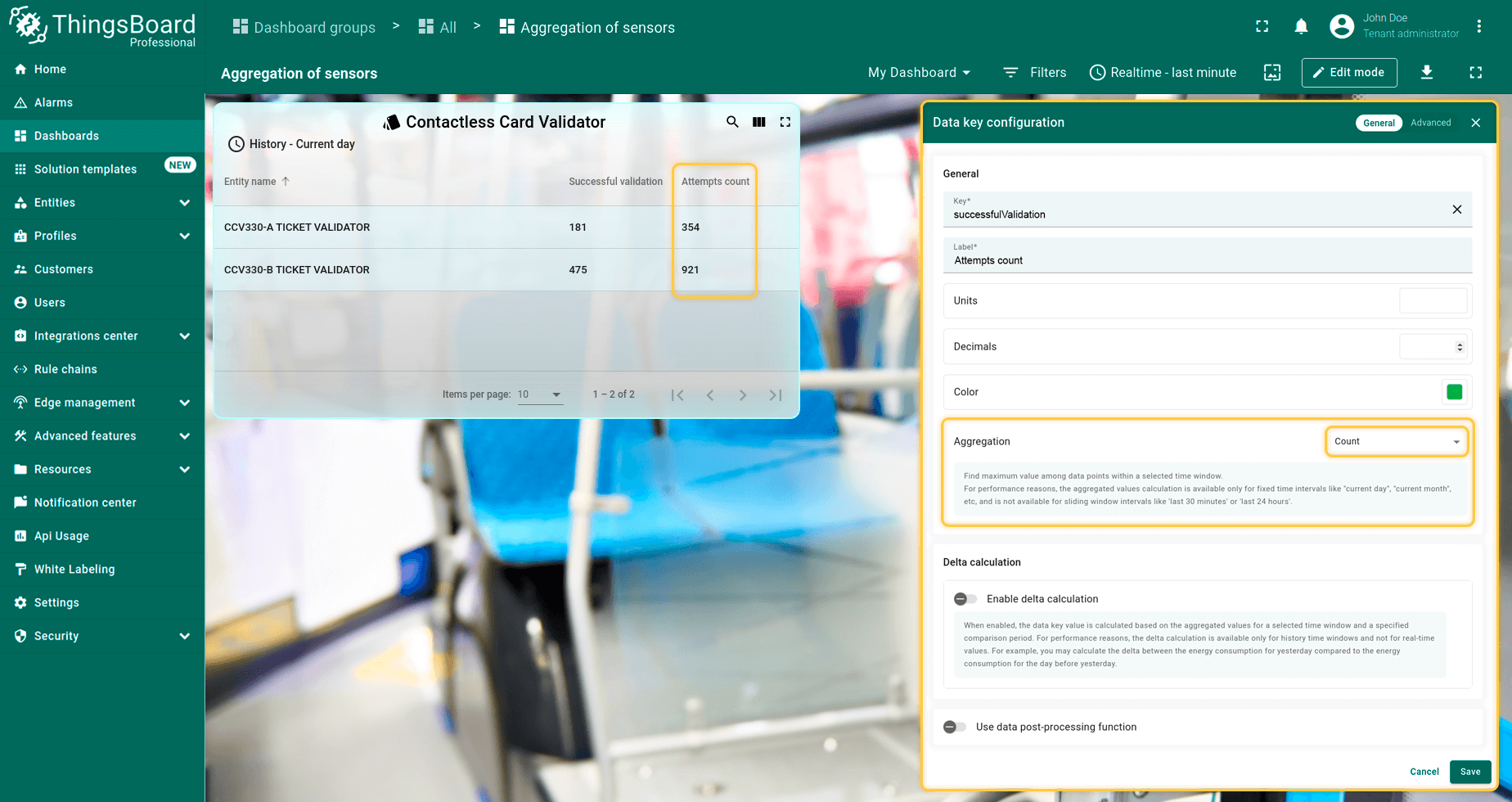The height and width of the screenshot is (802, 1512).
Task: Open the user menu three-dots icon
Action: point(1479,27)
